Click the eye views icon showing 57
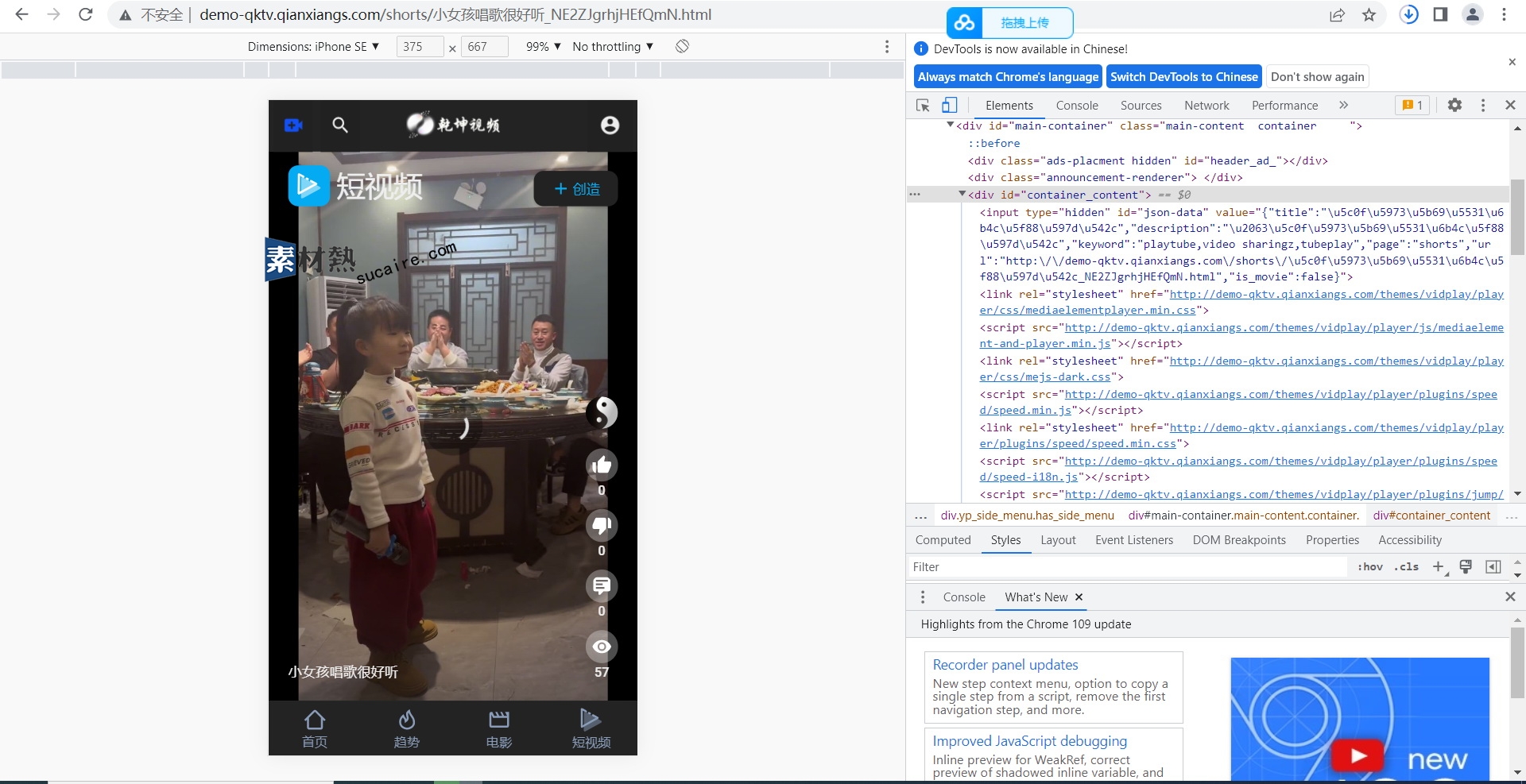This screenshot has width=1526, height=784. (602, 647)
